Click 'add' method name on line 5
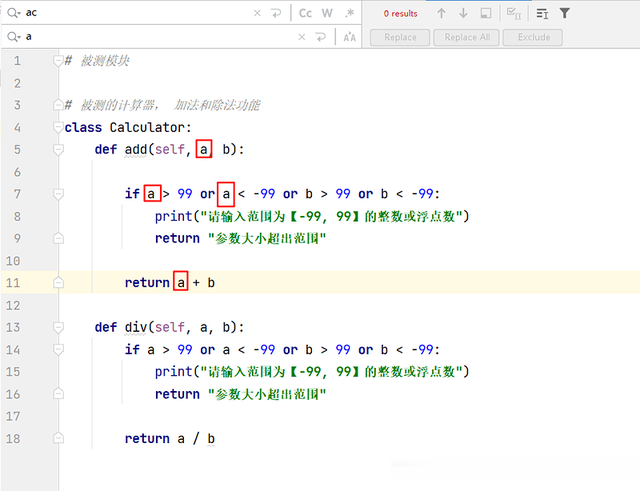The width and height of the screenshot is (640, 491). 136,149
